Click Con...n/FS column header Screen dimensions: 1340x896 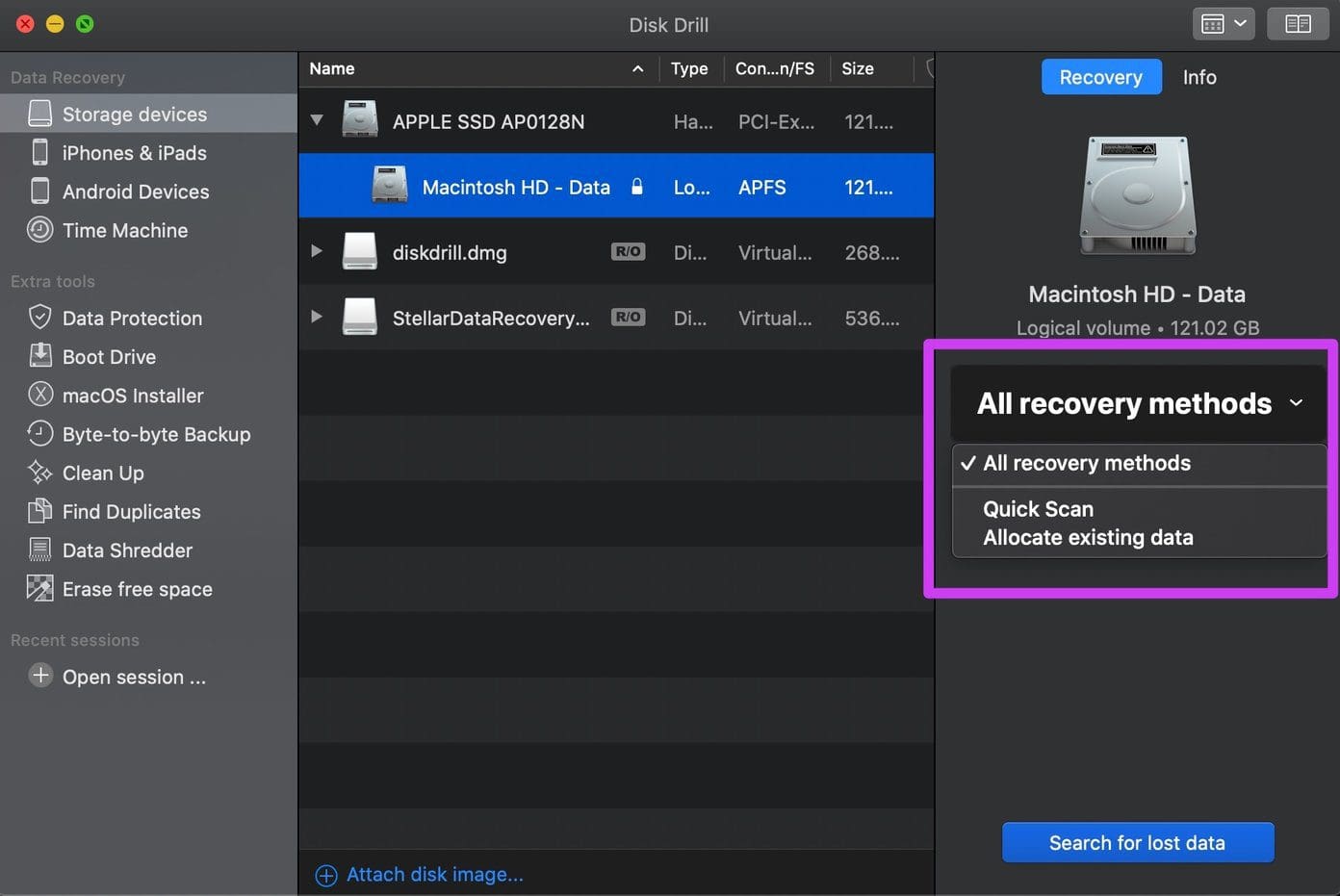click(775, 68)
